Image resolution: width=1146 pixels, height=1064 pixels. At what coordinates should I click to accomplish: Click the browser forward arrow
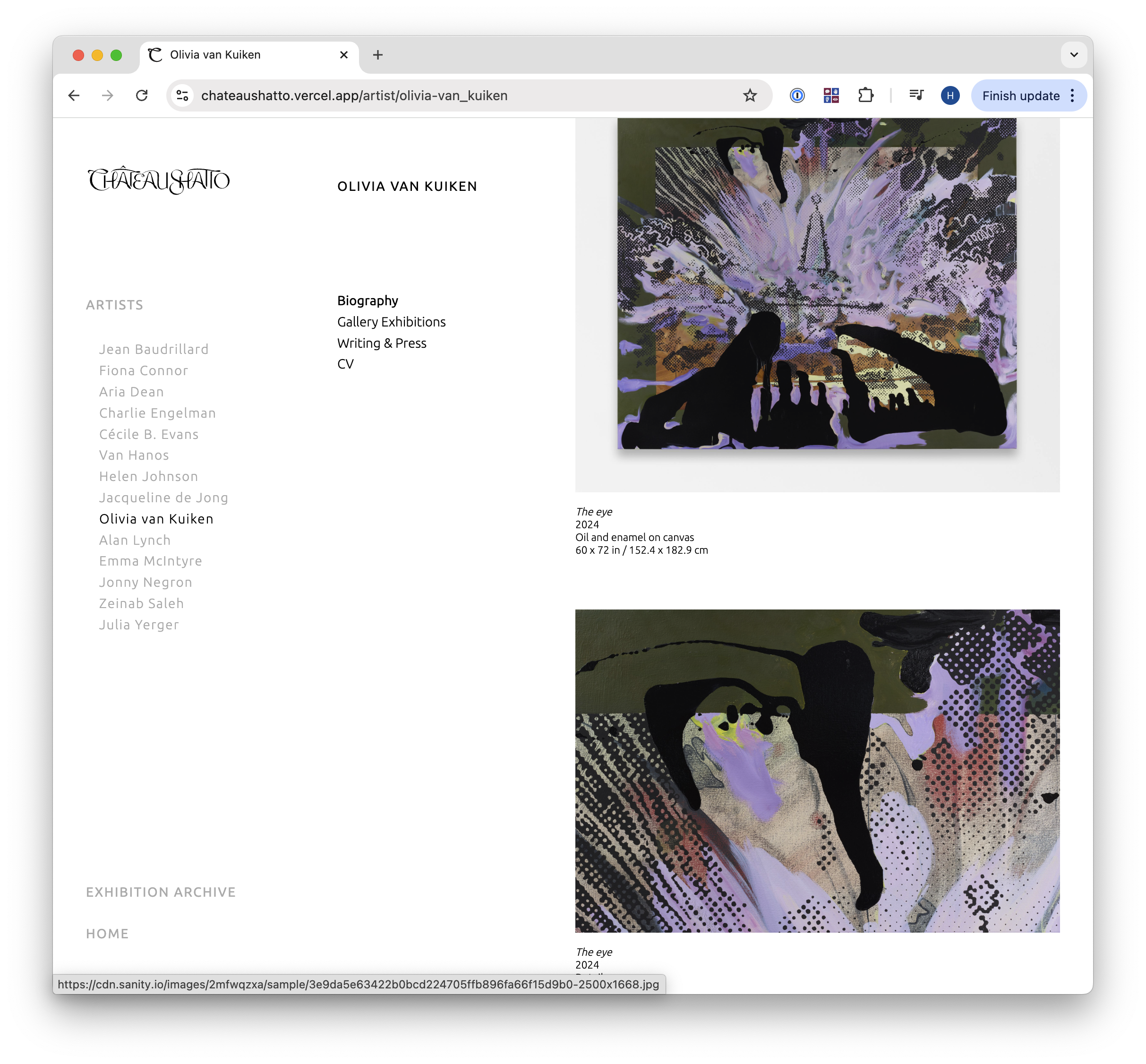tap(108, 95)
